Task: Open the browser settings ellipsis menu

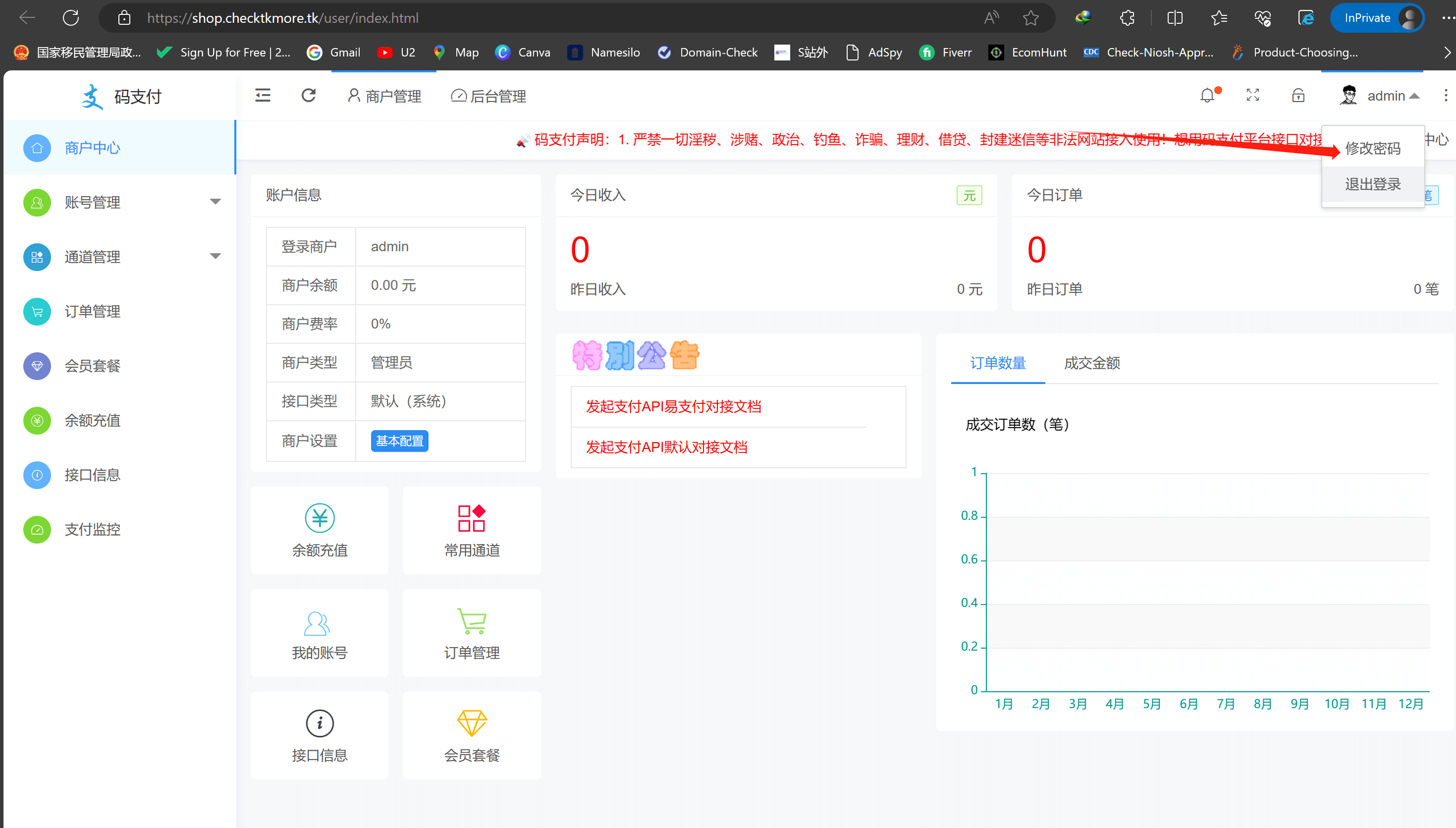Action: coord(1448,18)
